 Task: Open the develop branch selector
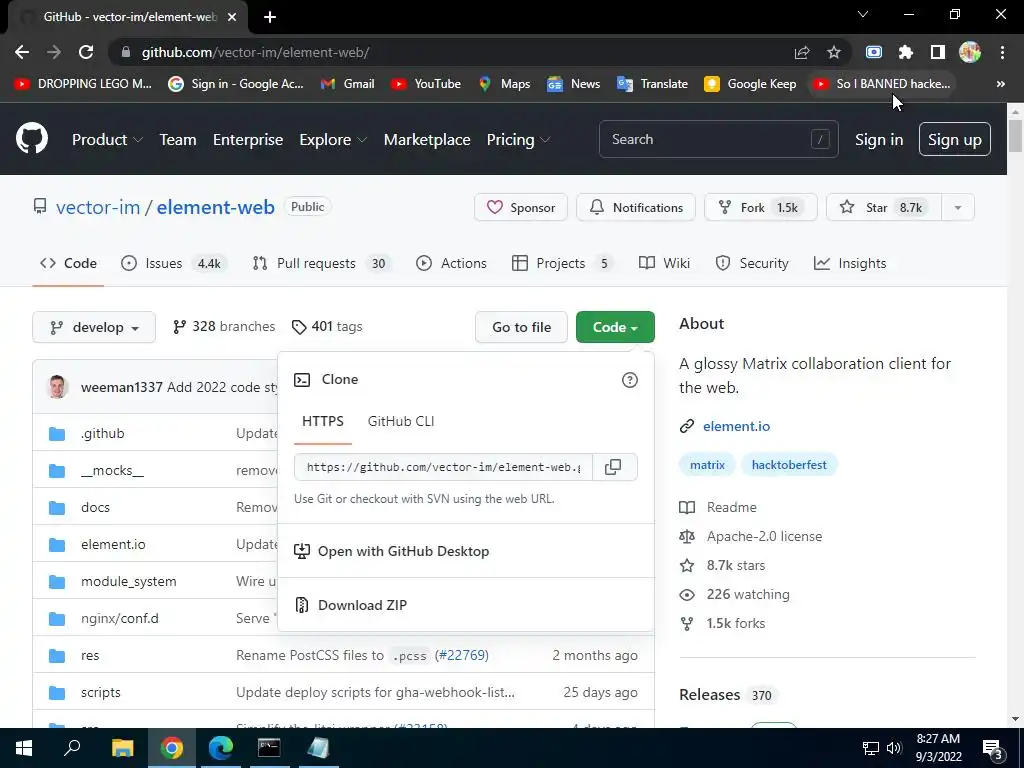(94, 327)
